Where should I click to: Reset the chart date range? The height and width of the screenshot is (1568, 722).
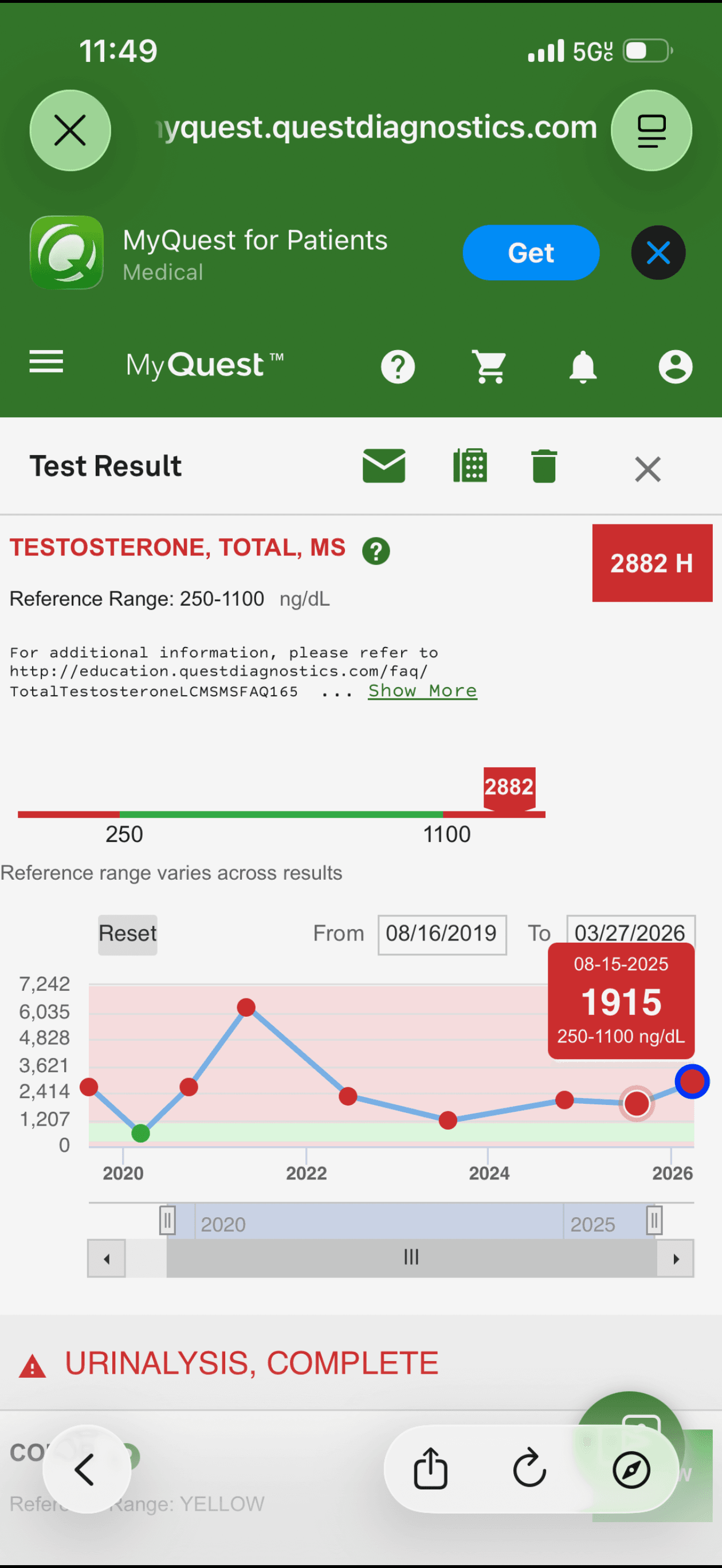pyautogui.click(x=128, y=934)
